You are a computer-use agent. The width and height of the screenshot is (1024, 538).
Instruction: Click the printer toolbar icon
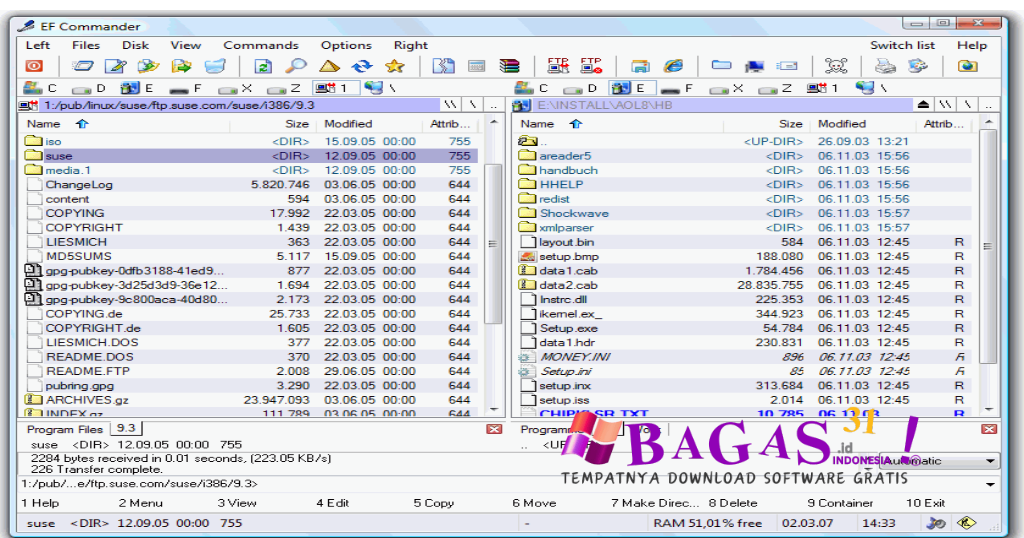pos(885,65)
